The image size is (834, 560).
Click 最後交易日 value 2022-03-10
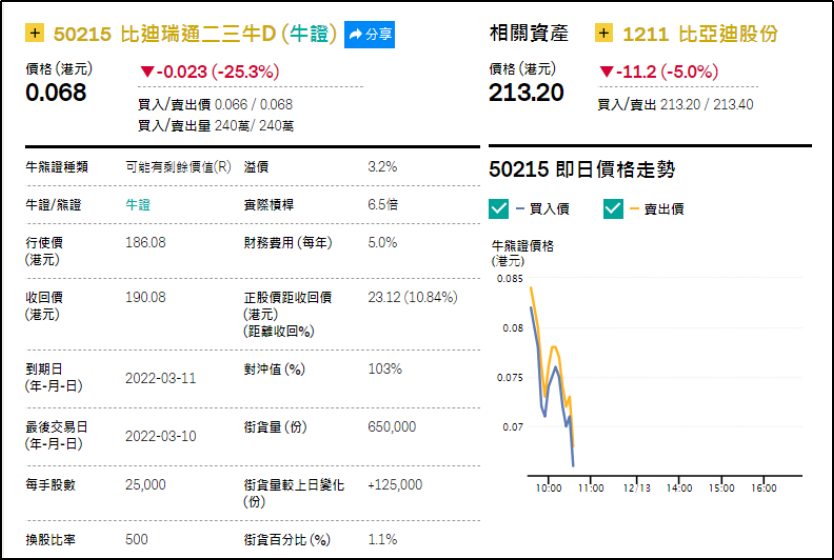tap(161, 436)
